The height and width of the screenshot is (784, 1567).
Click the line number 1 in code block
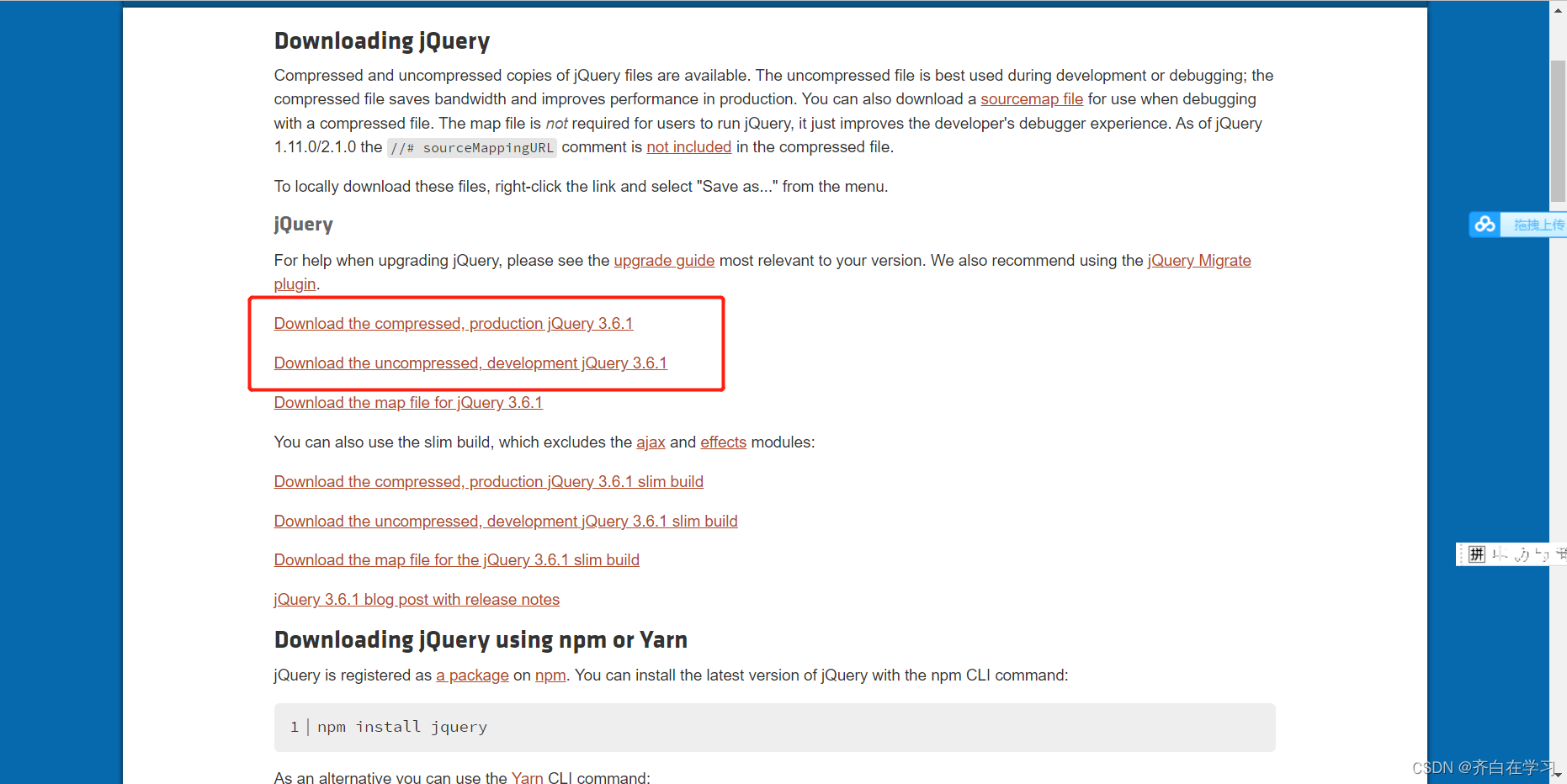pos(295,727)
